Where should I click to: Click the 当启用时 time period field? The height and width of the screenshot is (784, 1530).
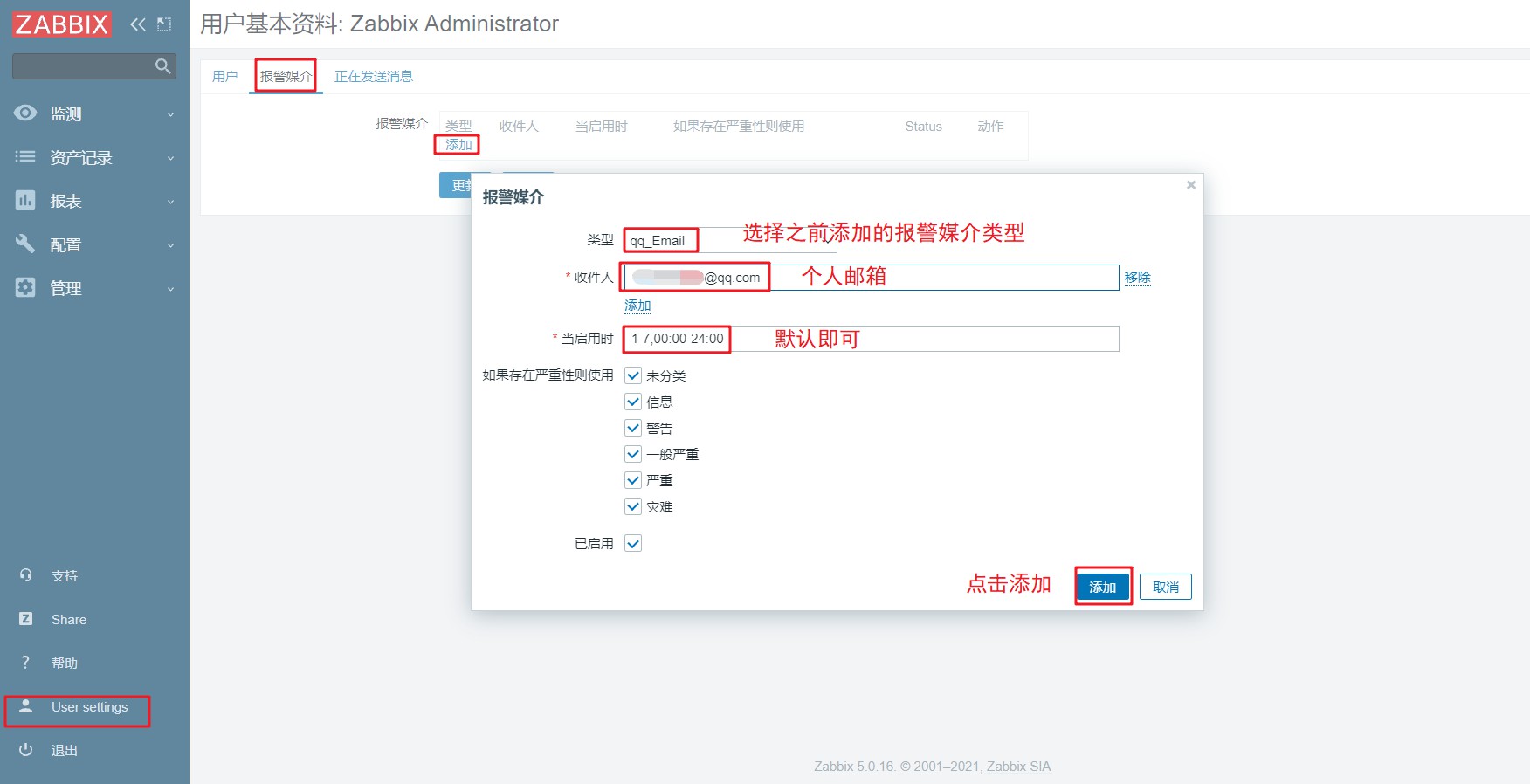click(x=871, y=339)
